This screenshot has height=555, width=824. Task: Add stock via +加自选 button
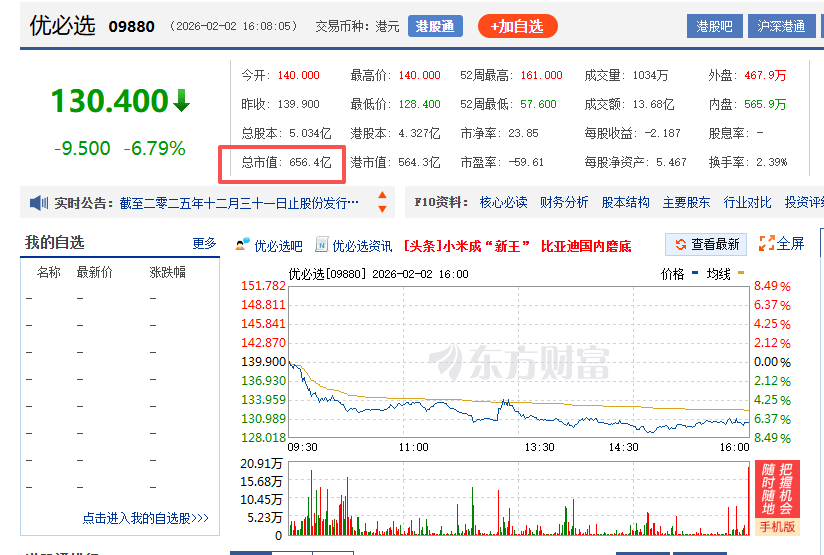pyautogui.click(x=517, y=26)
